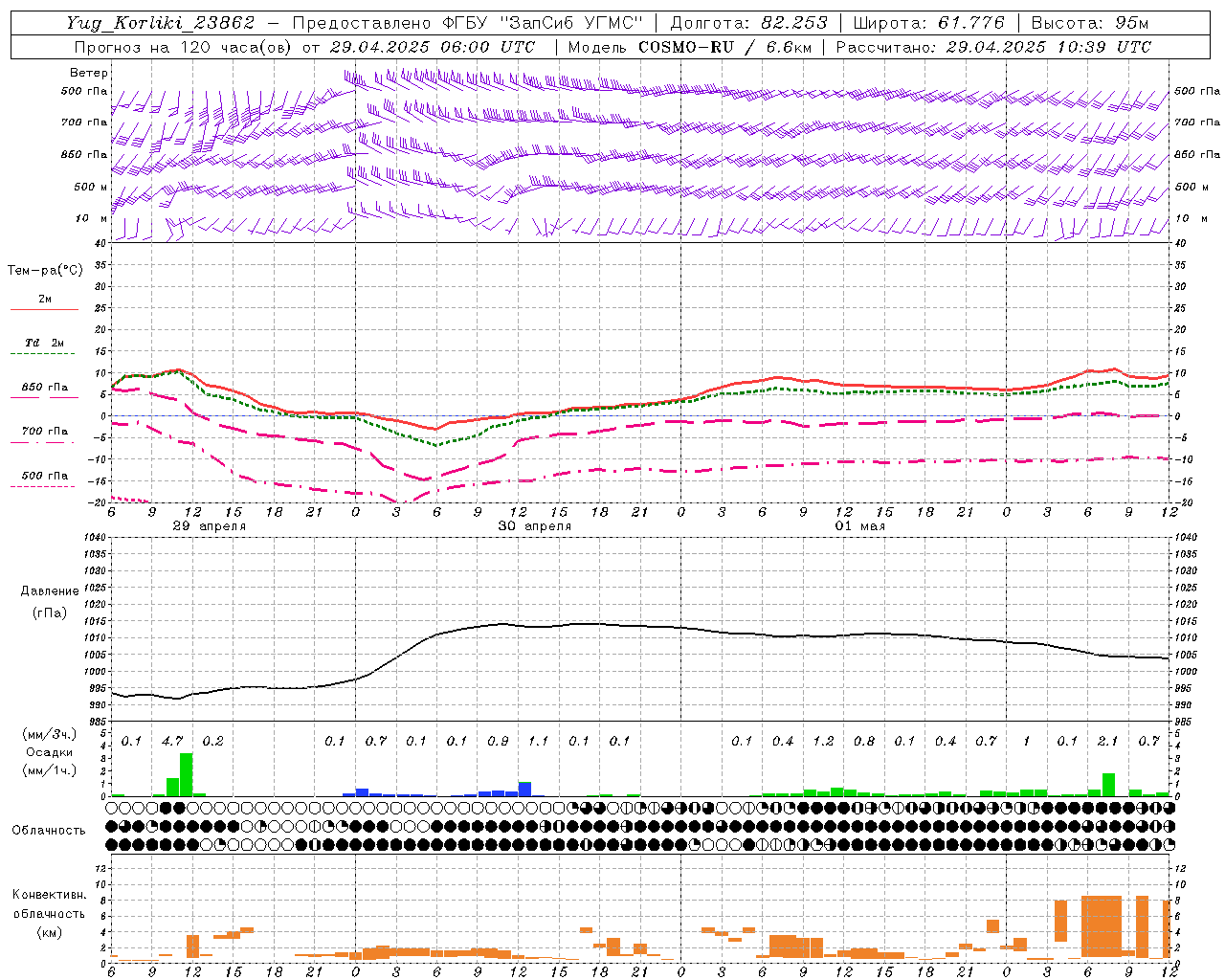Click the red line sample under 2м legend

[44, 309]
